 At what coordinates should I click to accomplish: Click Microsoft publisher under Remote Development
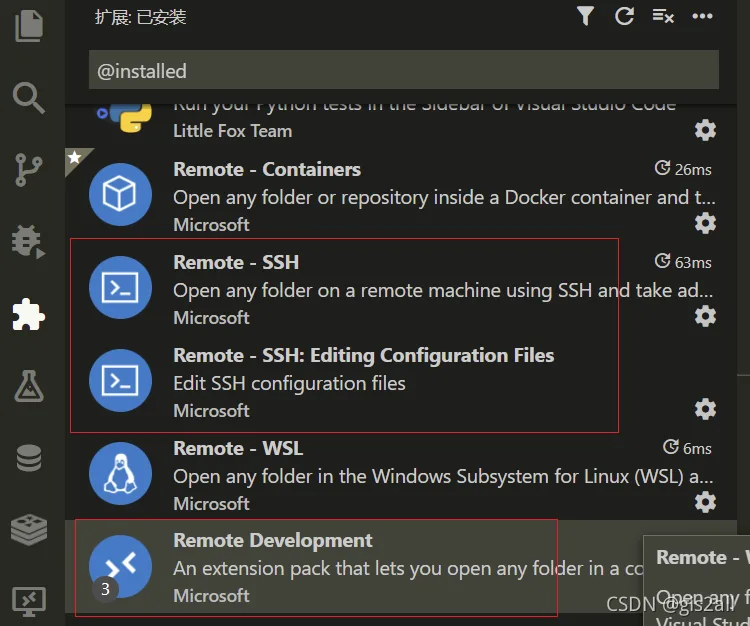click(211, 596)
